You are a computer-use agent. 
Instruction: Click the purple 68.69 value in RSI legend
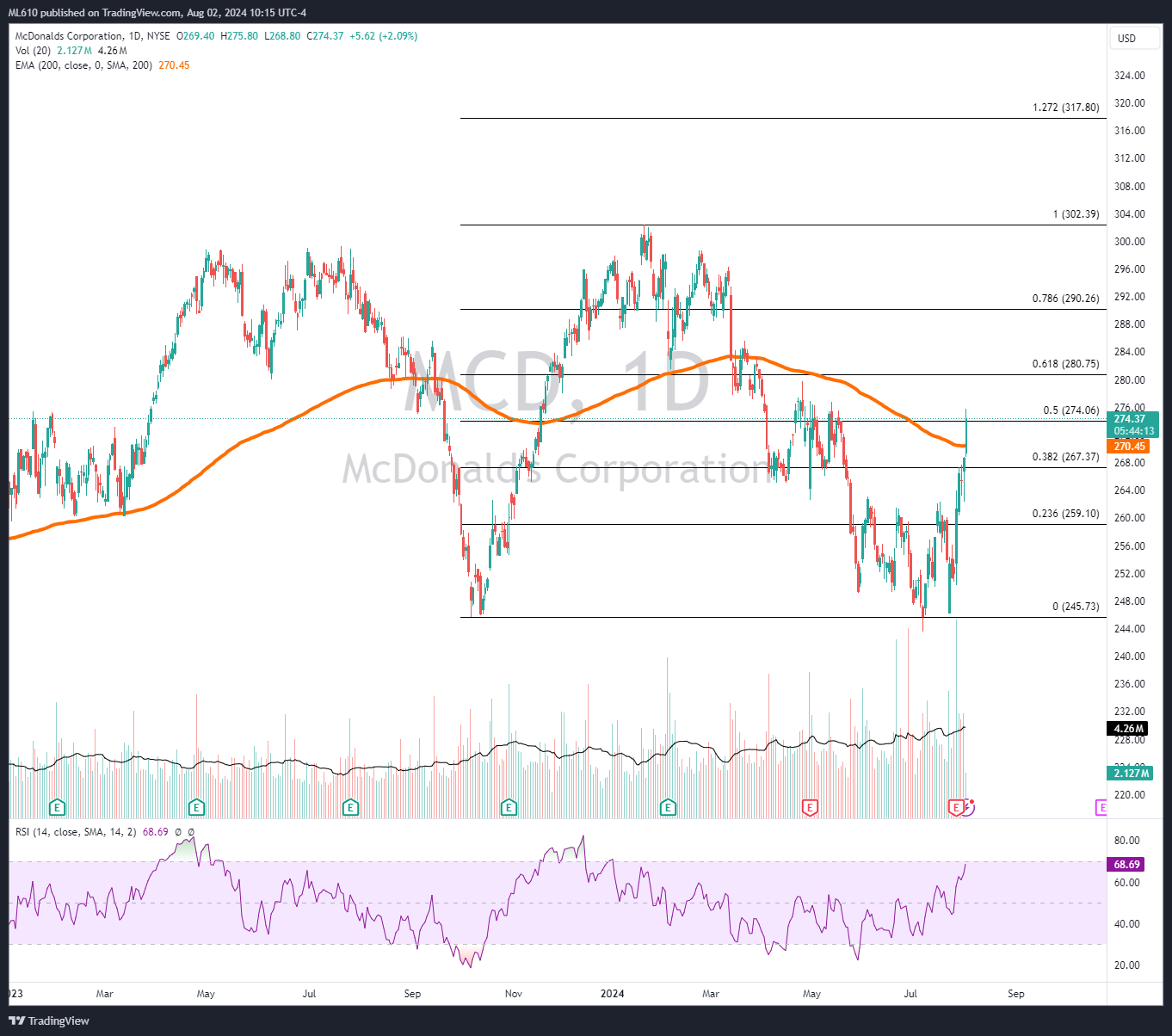156,832
